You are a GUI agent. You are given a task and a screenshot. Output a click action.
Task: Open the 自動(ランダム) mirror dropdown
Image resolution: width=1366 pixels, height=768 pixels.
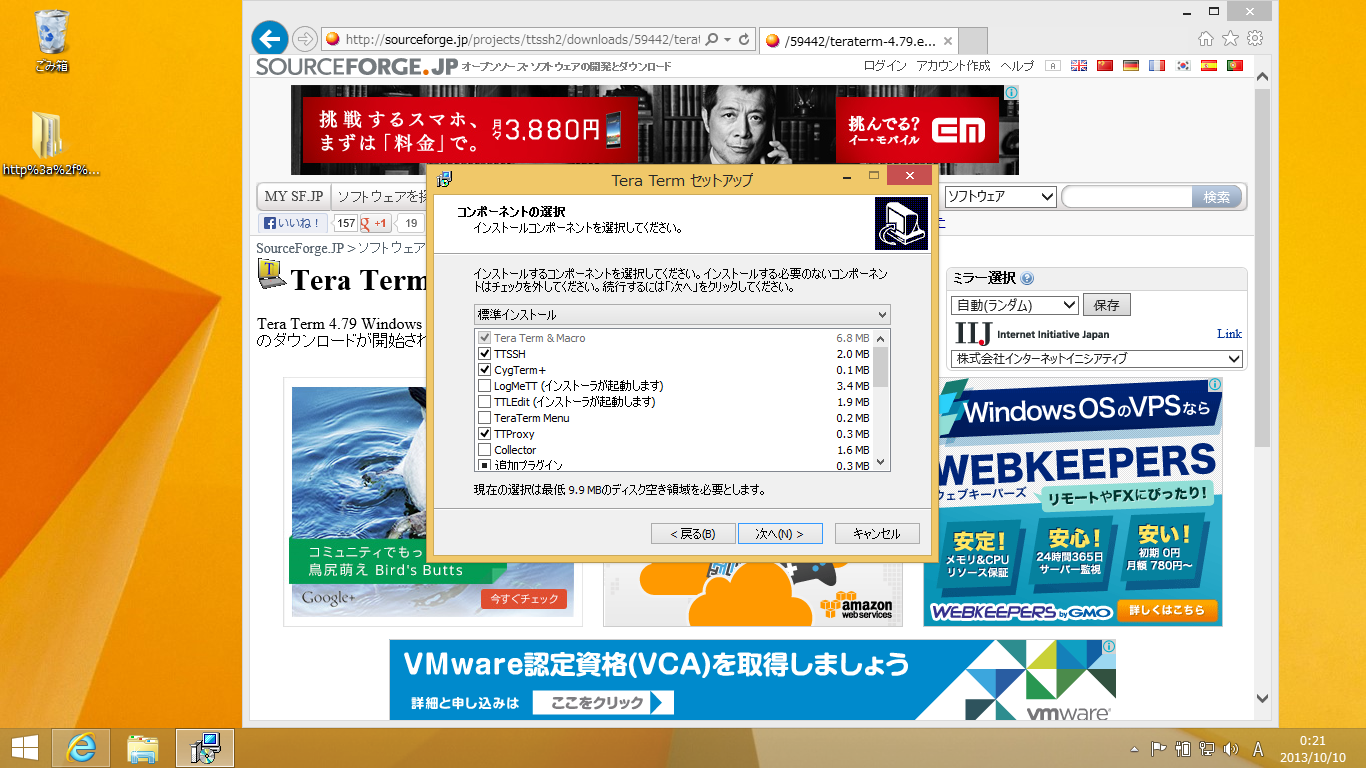(1015, 305)
